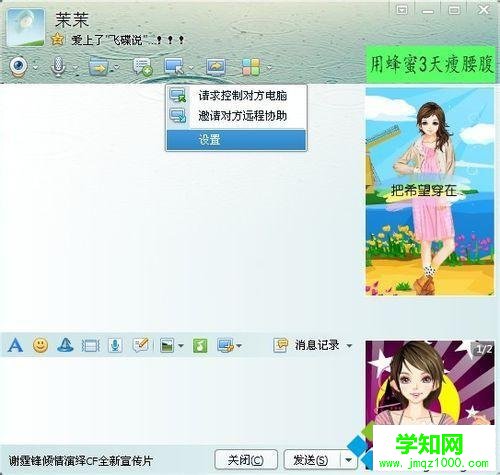Minimize the chat window

point(427,11)
